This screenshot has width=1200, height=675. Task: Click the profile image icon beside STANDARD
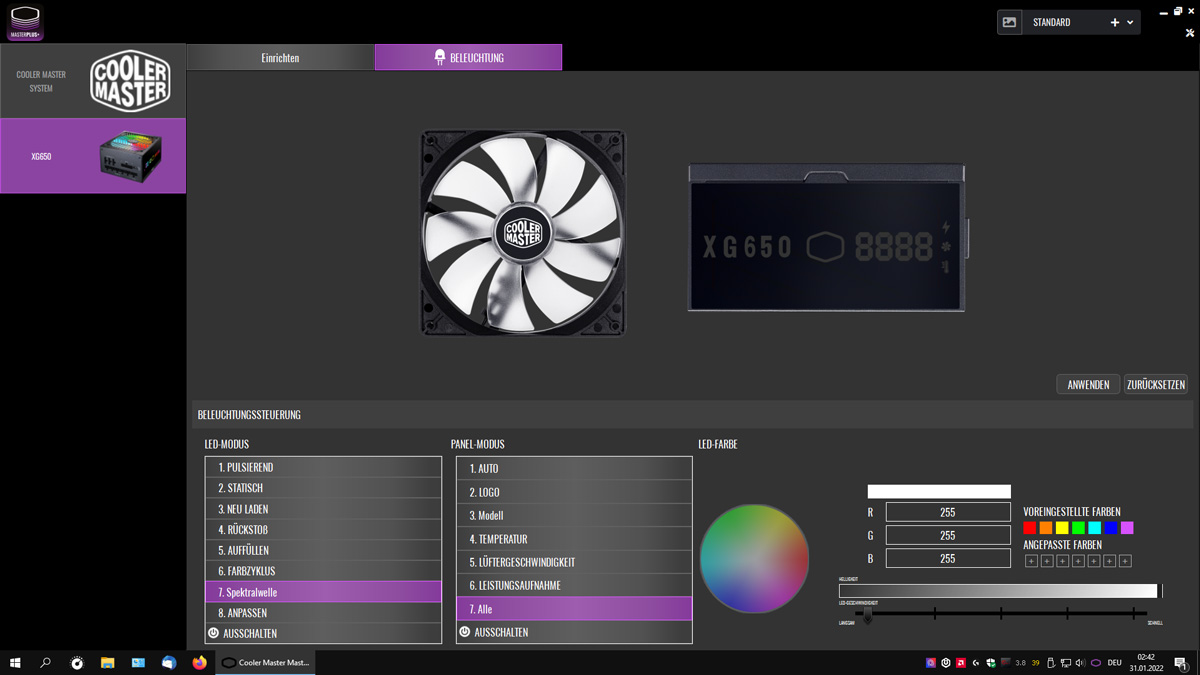click(1010, 22)
